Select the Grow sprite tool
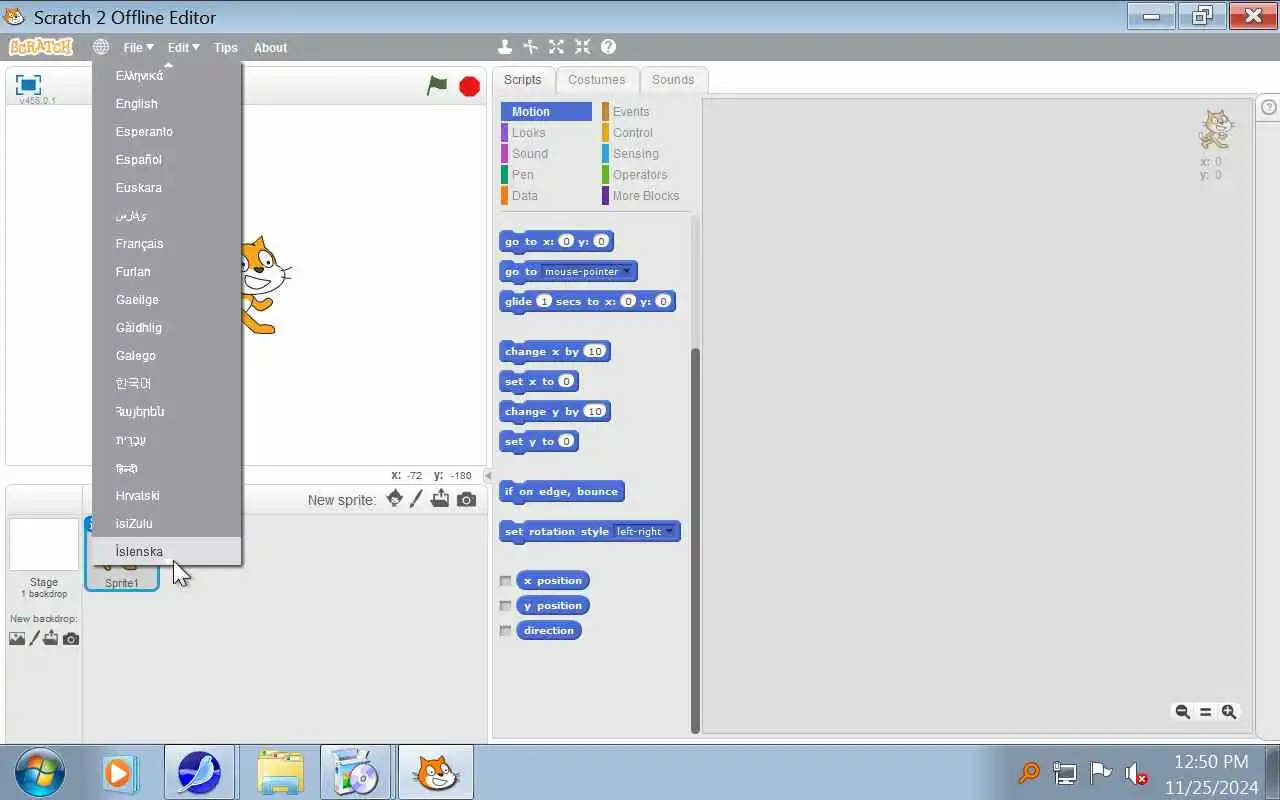Screen dimensions: 1280x800 pyautogui.click(x=557, y=47)
